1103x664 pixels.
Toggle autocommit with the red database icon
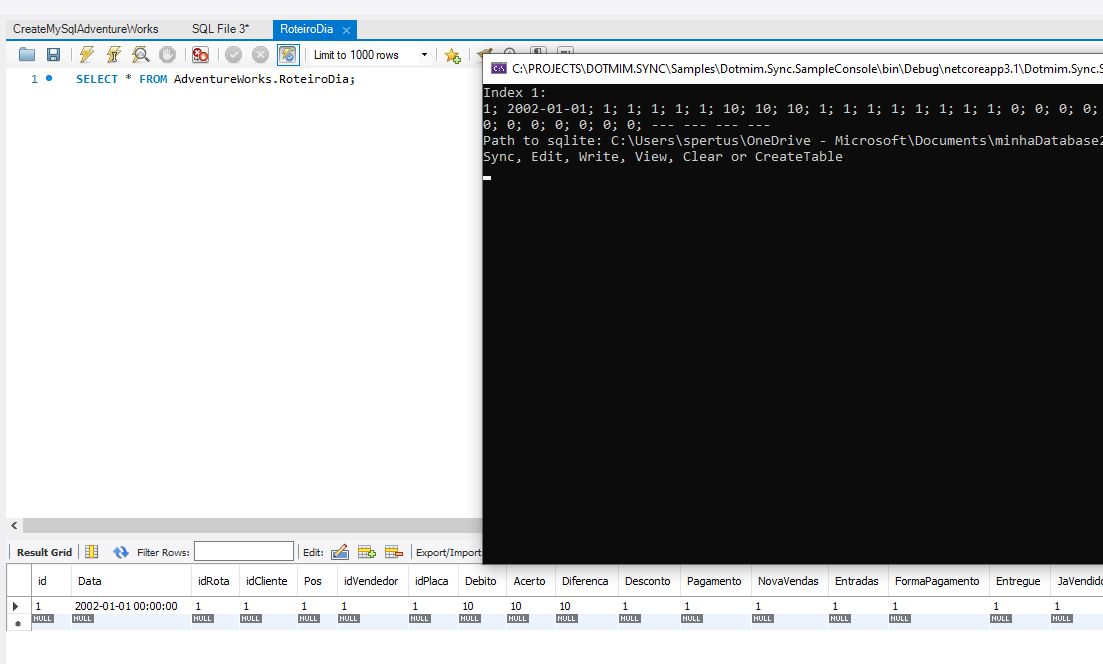point(199,54)
